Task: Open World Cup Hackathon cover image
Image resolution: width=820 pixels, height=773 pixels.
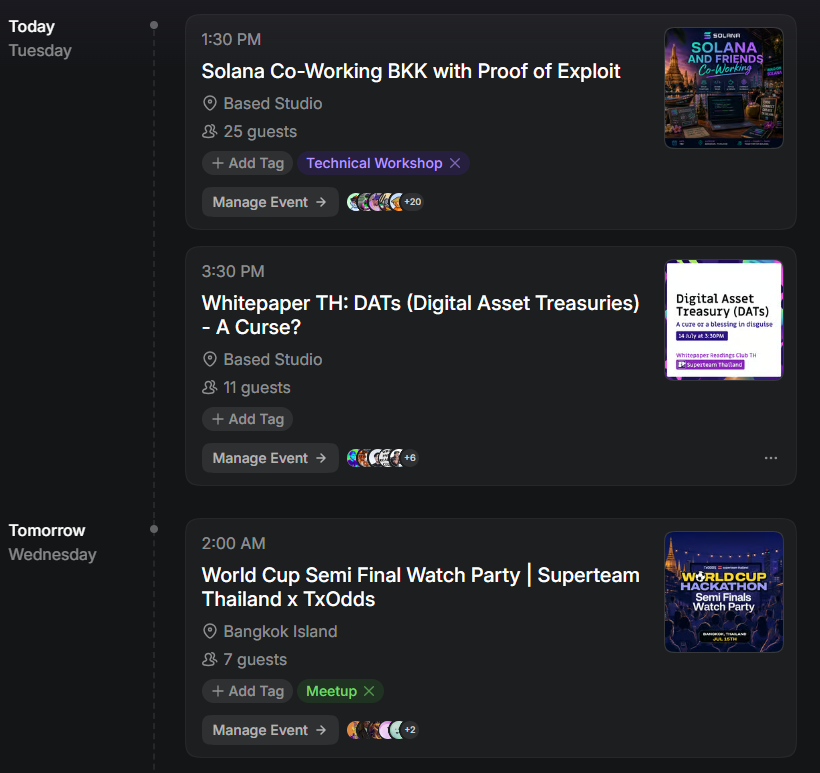Action: click(x=724, y=592)
